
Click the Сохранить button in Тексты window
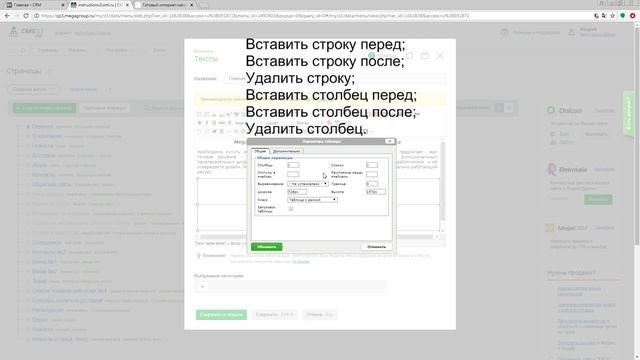pos(274,315)
